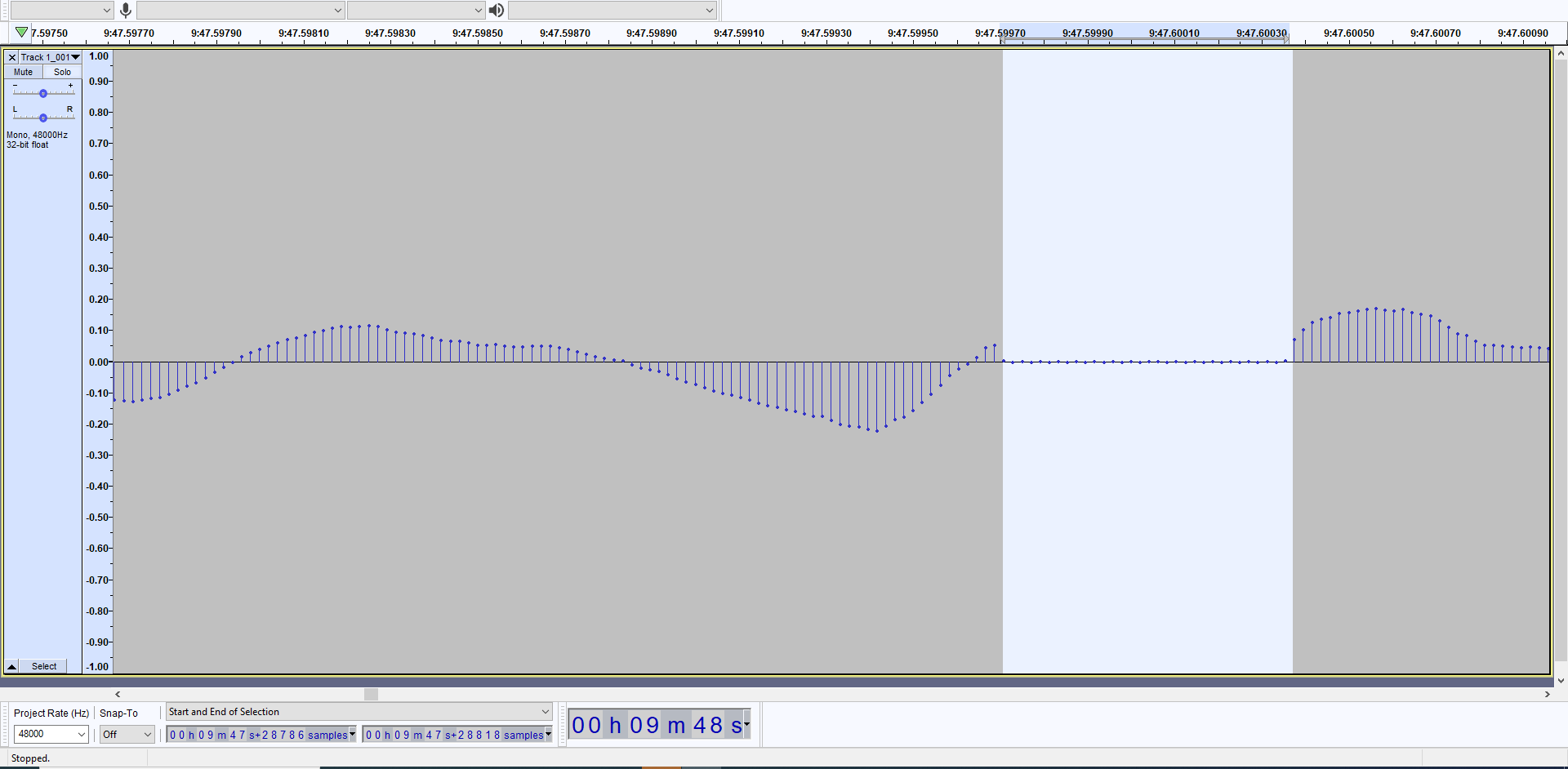Collapse the track with the up-arrow button
1568x769 pixels.
[x=11, y=666]
